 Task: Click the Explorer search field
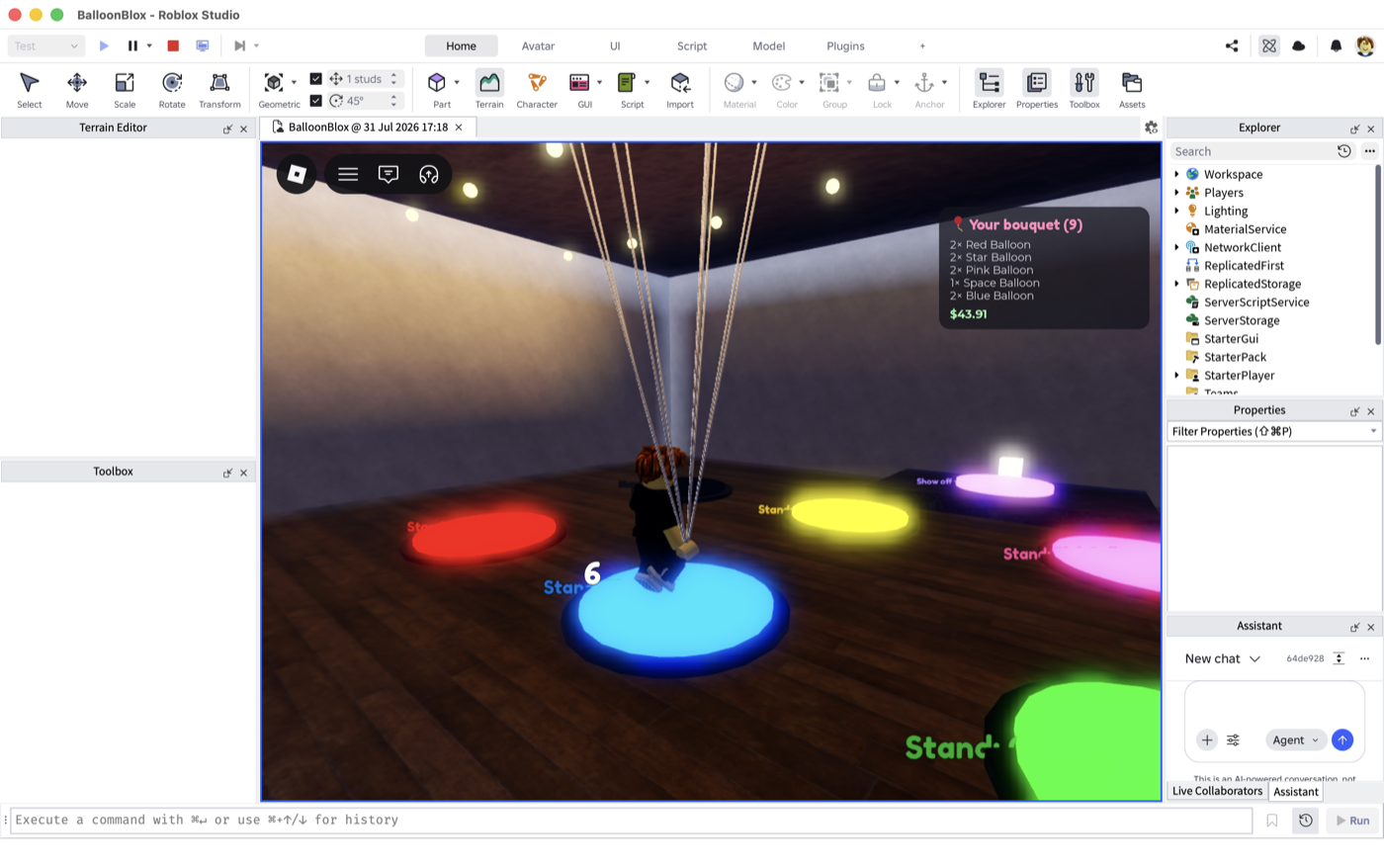click(1252, 151)
